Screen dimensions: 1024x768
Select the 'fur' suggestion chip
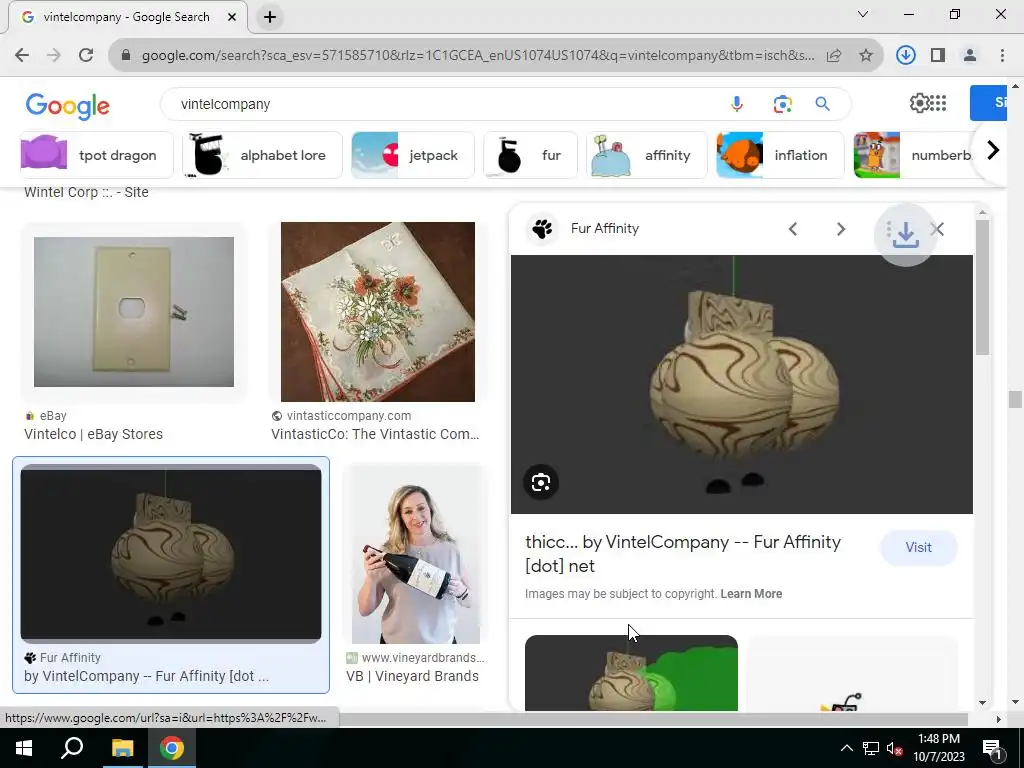pyautogui.click(x=530, y=155)
